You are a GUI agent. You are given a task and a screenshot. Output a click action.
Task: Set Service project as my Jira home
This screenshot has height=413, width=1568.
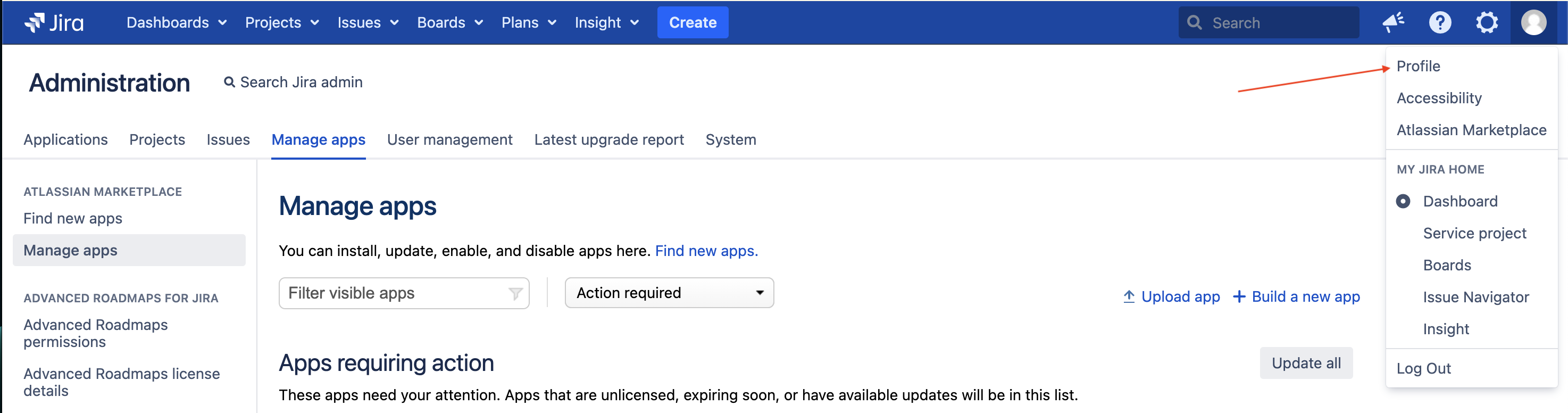tap(1474, 233)
